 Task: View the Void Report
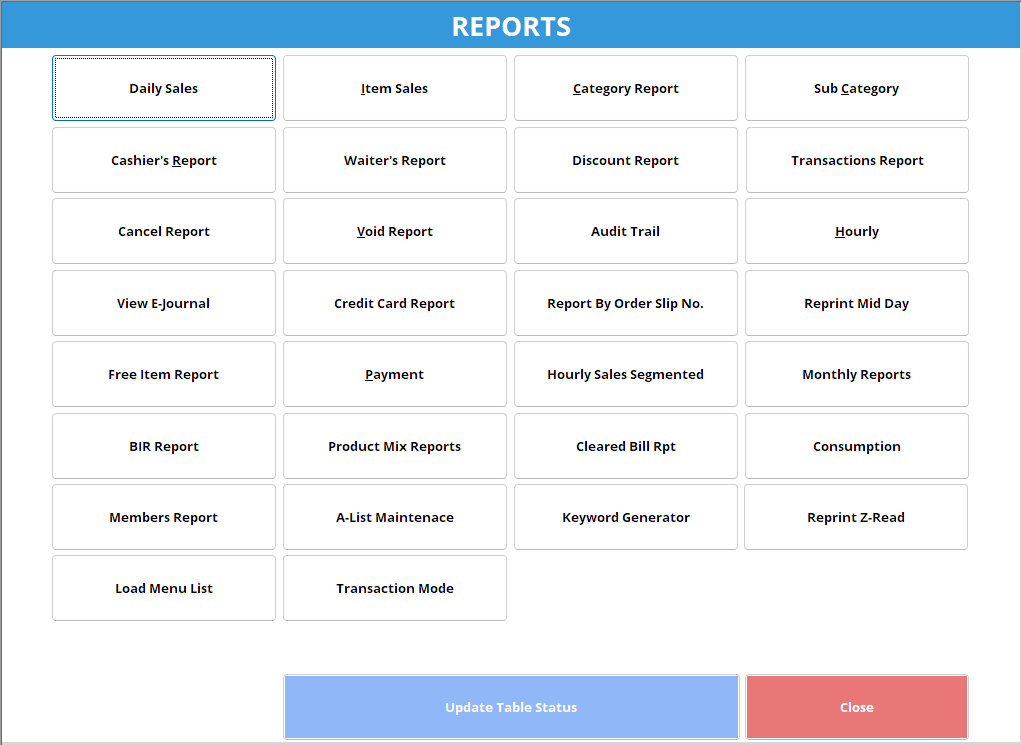click(394, 231)
